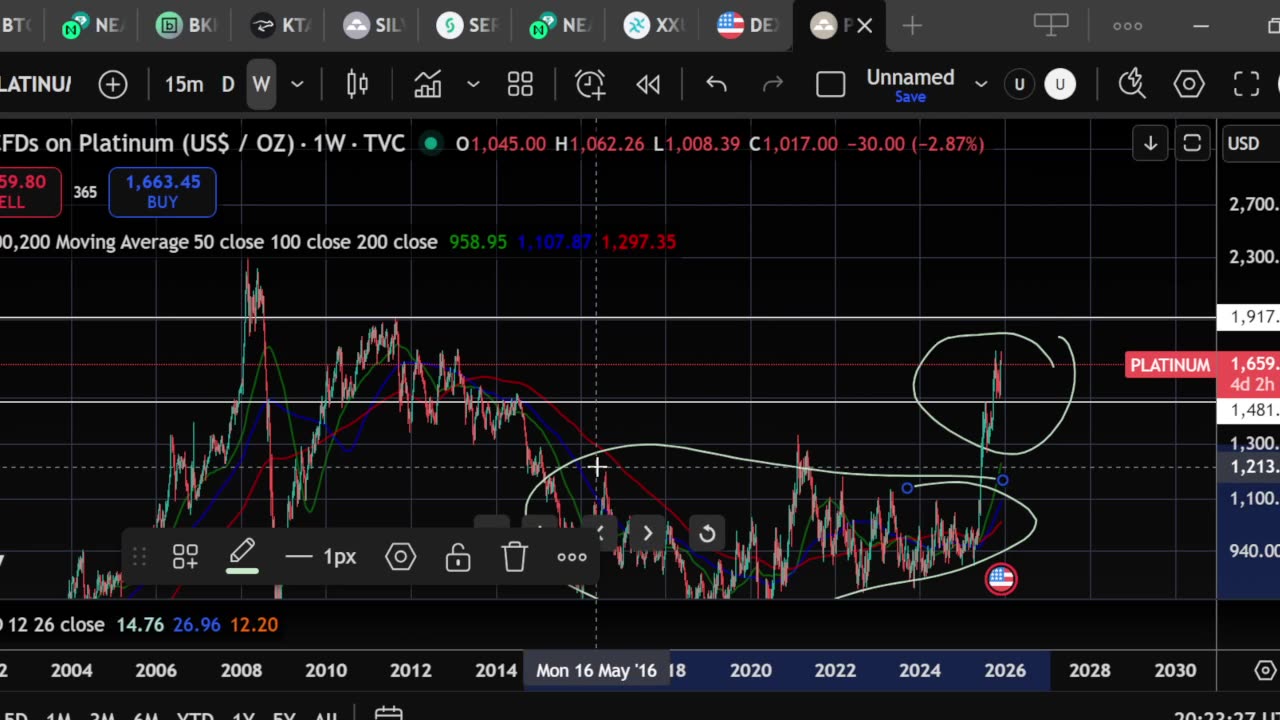This screenshot has height=720, width=1280.
Task: Switch to the KT/ browser tab
Action: (281, 26)
